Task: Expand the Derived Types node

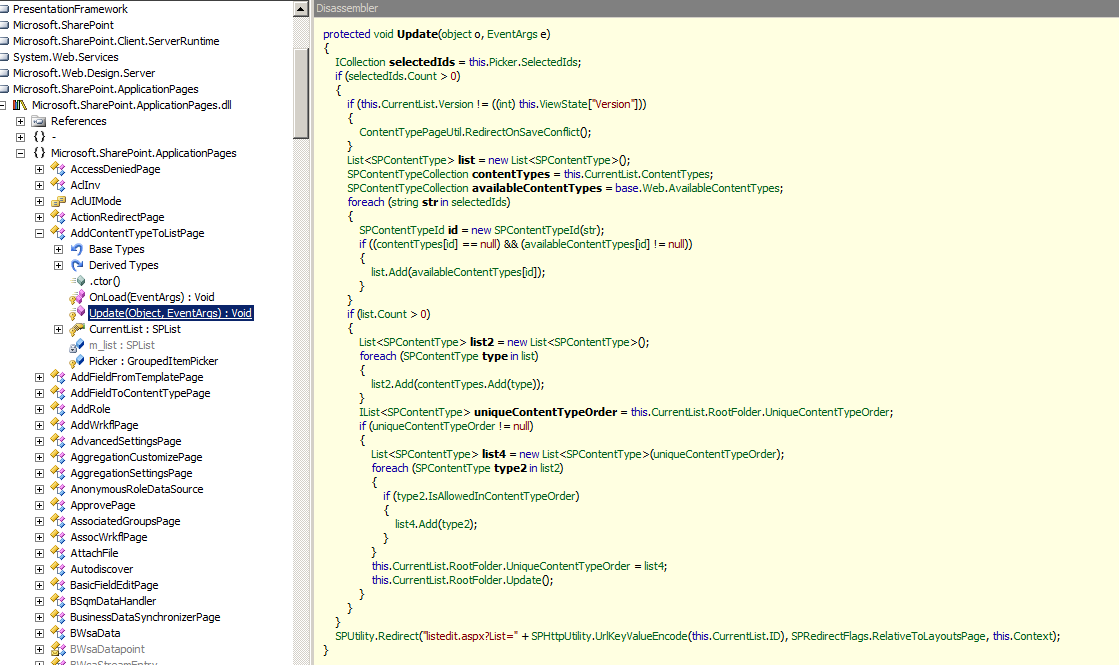Action: pos(59,265)
